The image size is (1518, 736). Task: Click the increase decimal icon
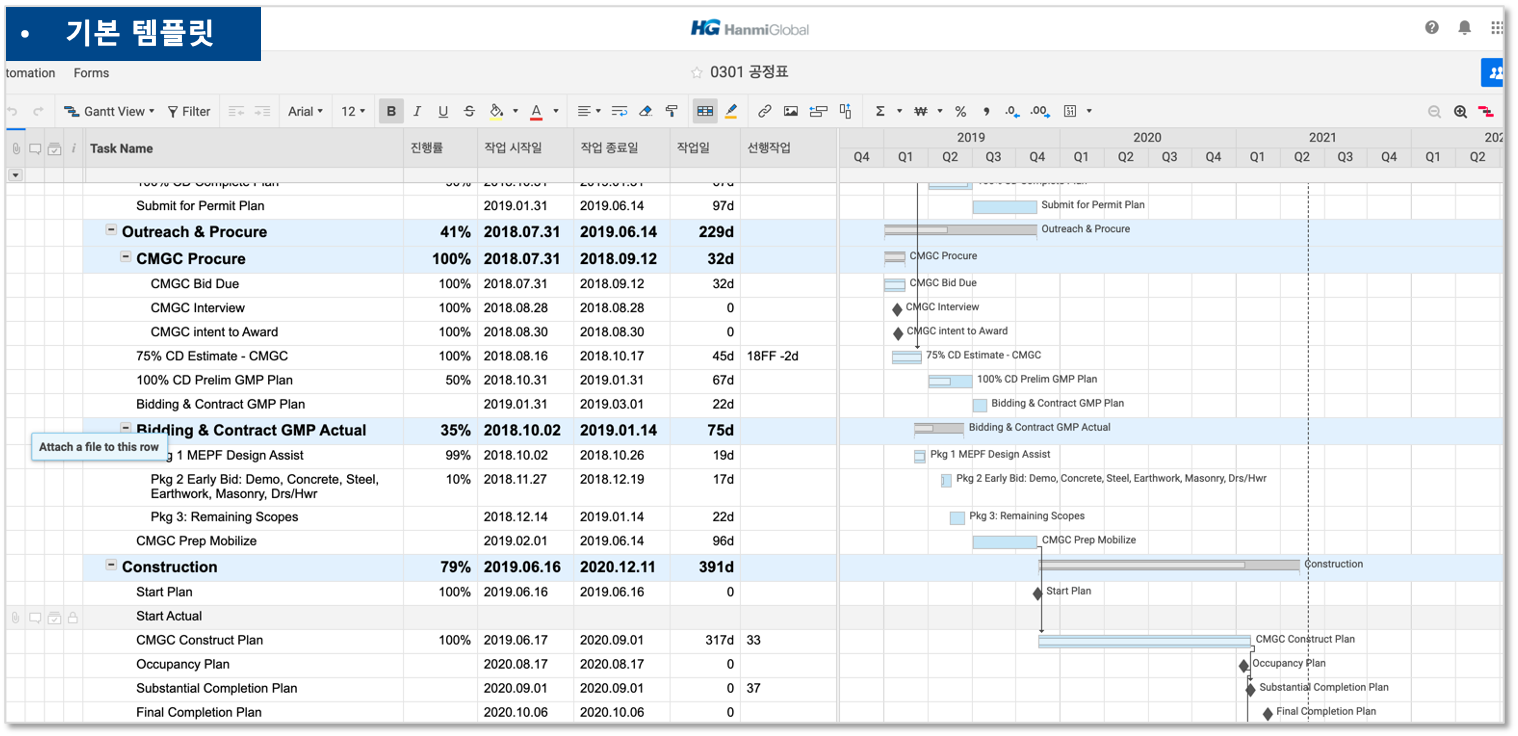(x=1039, y=111)
